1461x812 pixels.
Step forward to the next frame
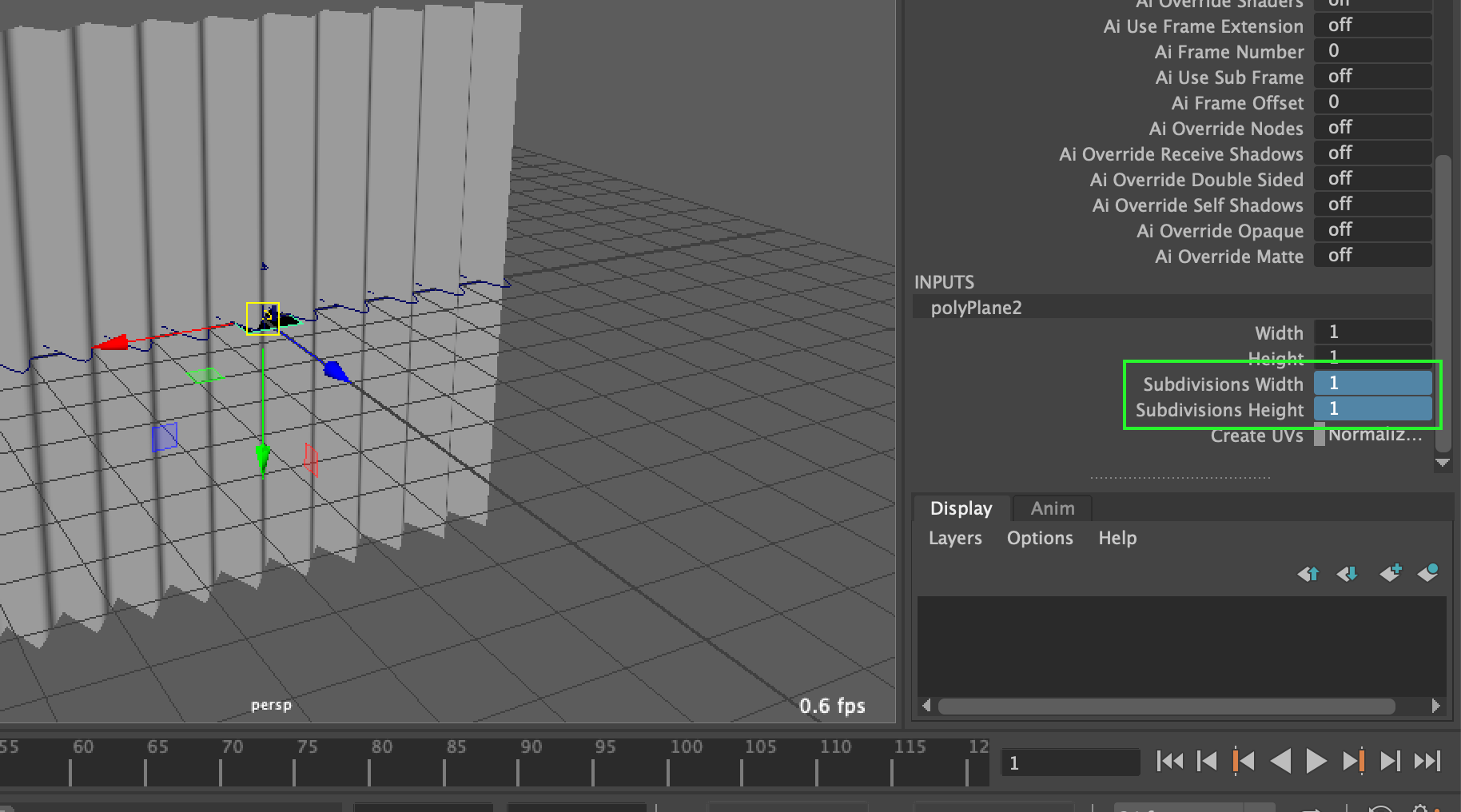(x=1391, y=762)
